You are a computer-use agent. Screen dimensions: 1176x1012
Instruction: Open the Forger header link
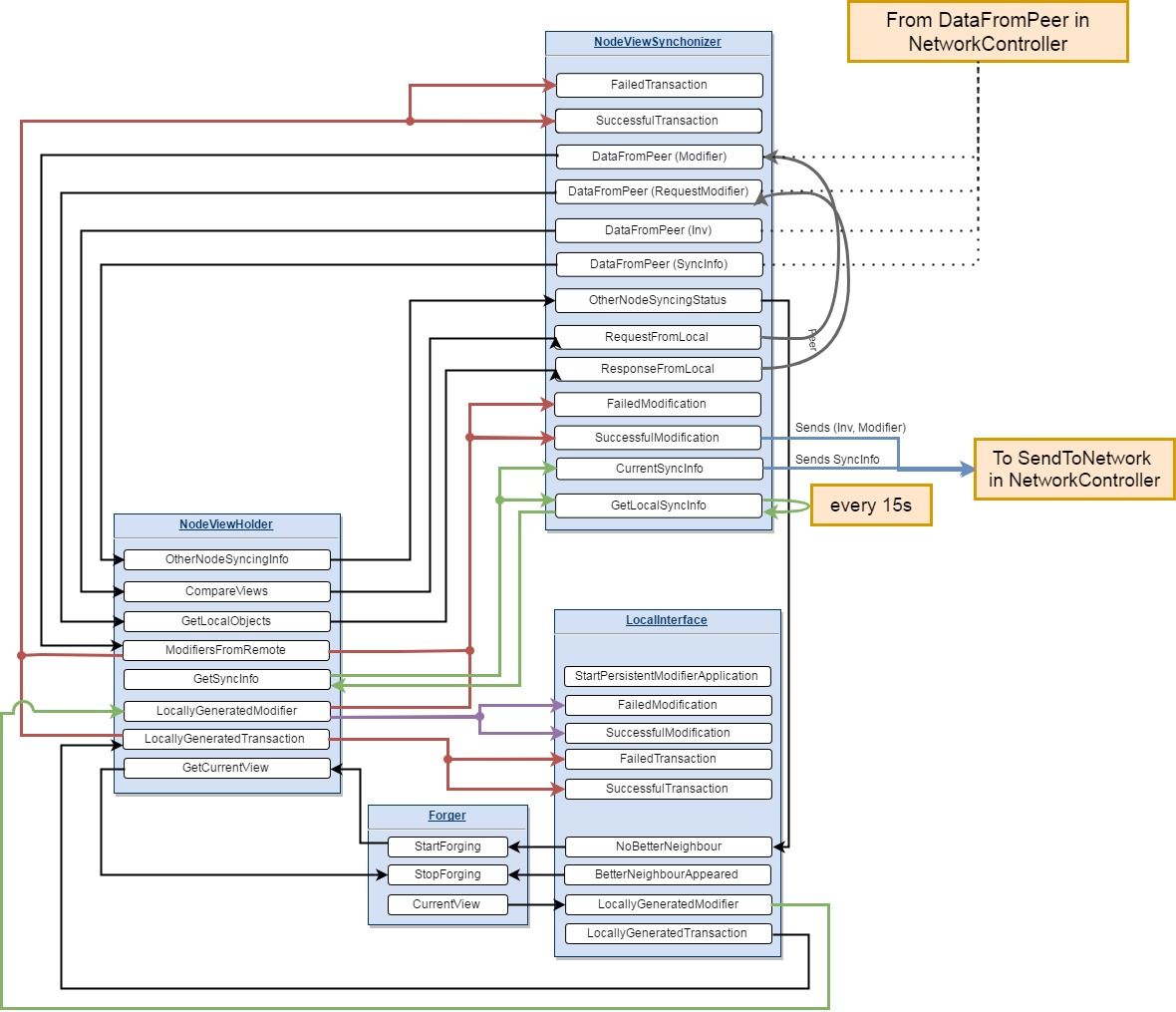(446, 816)
